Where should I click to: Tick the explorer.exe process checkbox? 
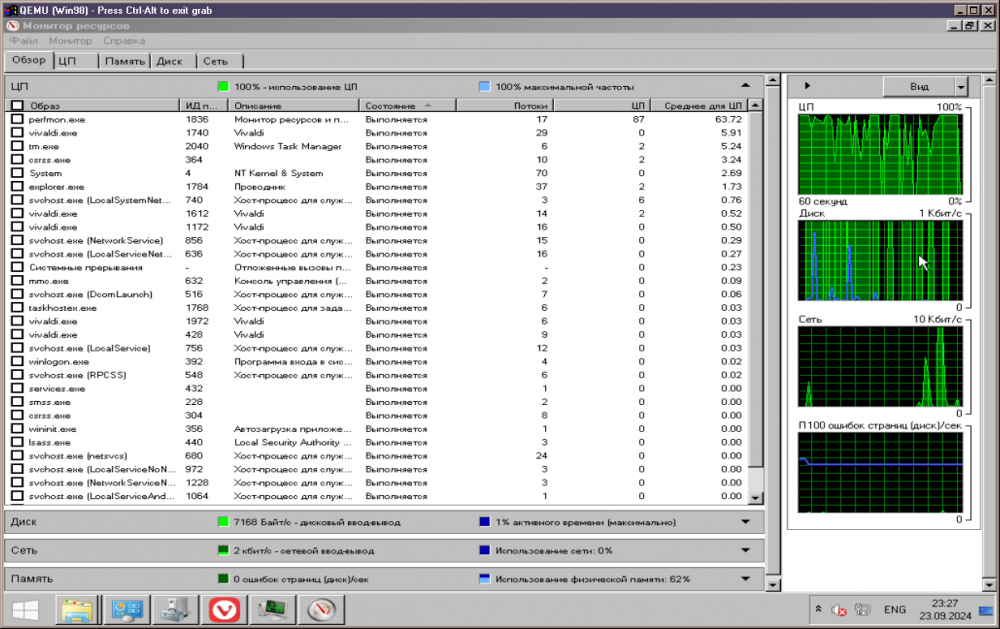pos(17,187)
